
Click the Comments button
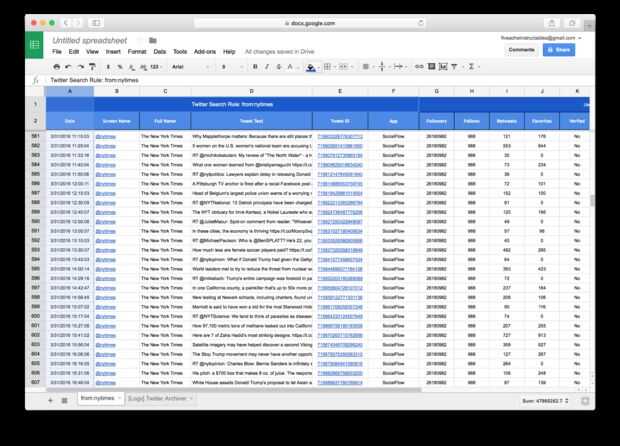click(522, 50)
